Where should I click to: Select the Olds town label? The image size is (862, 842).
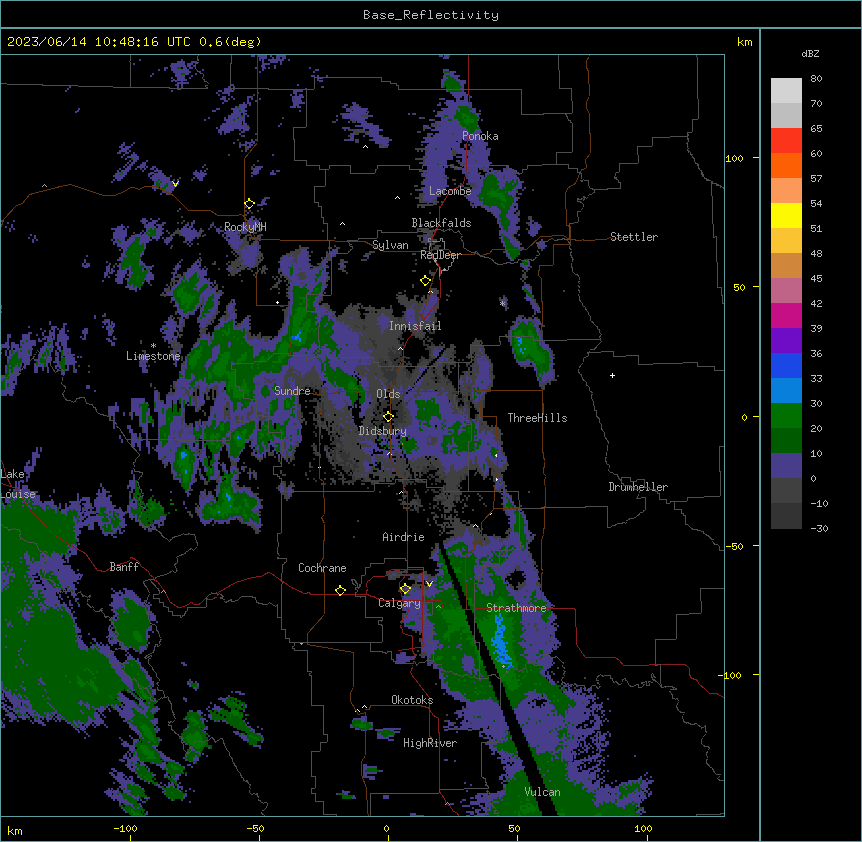388,394
